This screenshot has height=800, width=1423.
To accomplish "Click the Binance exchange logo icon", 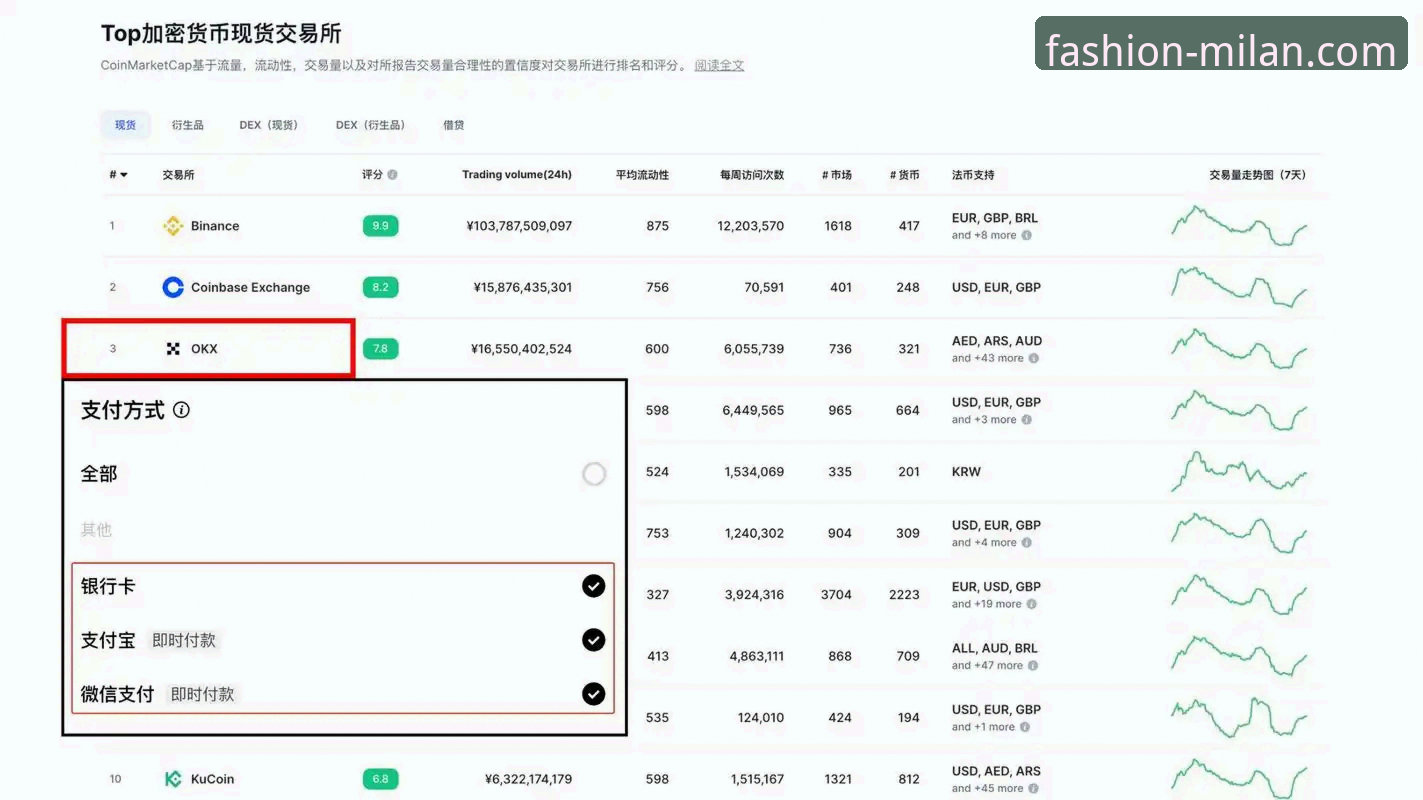I will click(173, 226).
